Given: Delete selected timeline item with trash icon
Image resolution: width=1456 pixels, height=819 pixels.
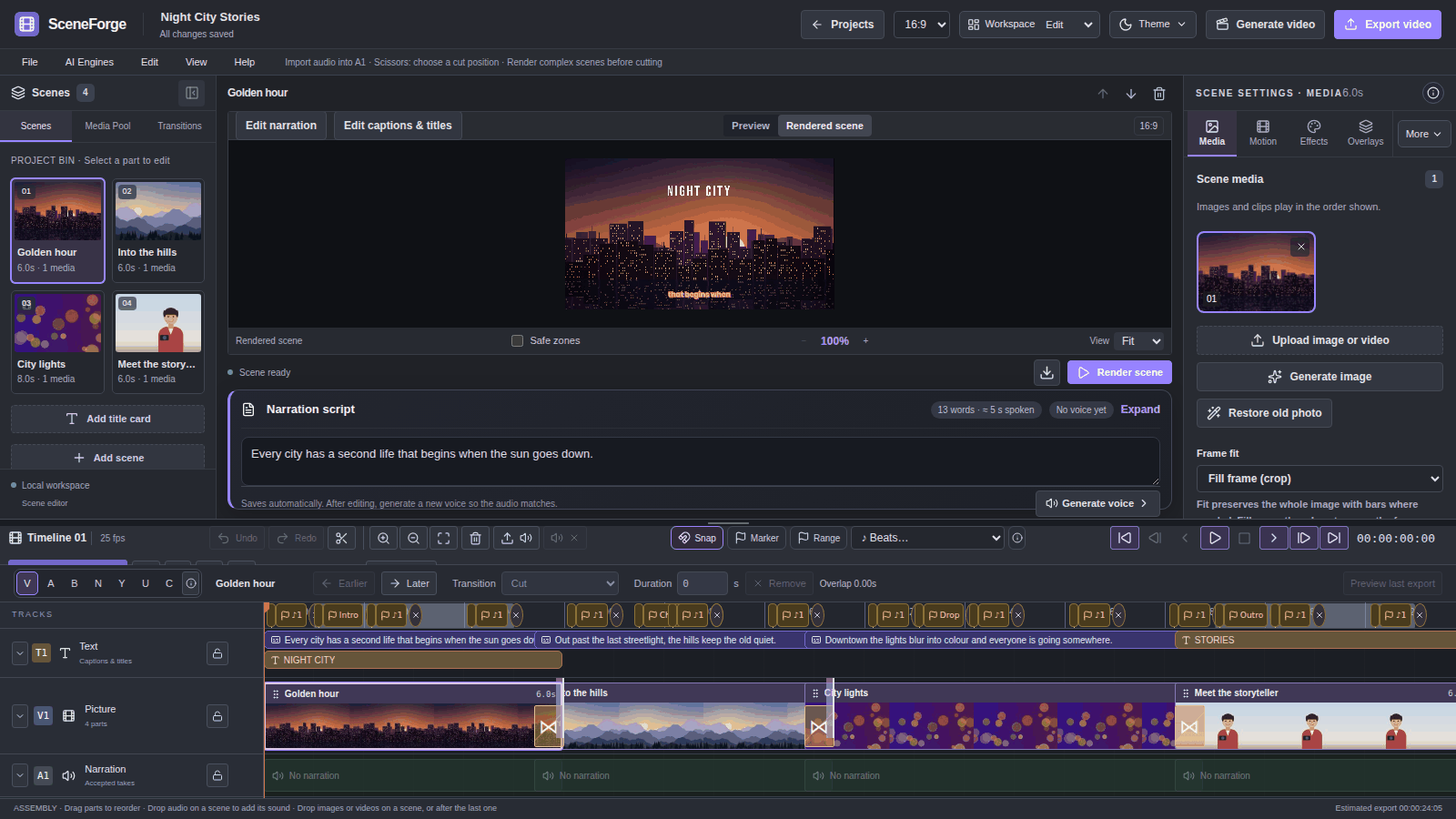Looking at the screenshot, I should point(475,538).
